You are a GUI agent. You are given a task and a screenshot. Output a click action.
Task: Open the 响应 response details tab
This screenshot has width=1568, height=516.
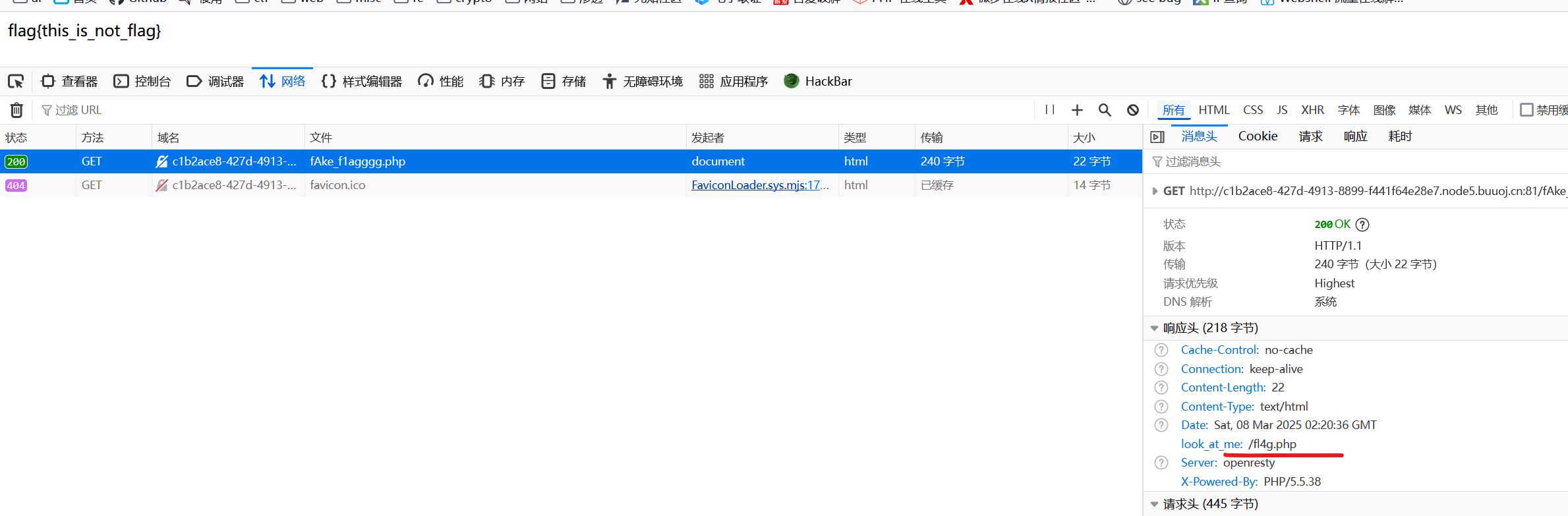(1356, 136)
